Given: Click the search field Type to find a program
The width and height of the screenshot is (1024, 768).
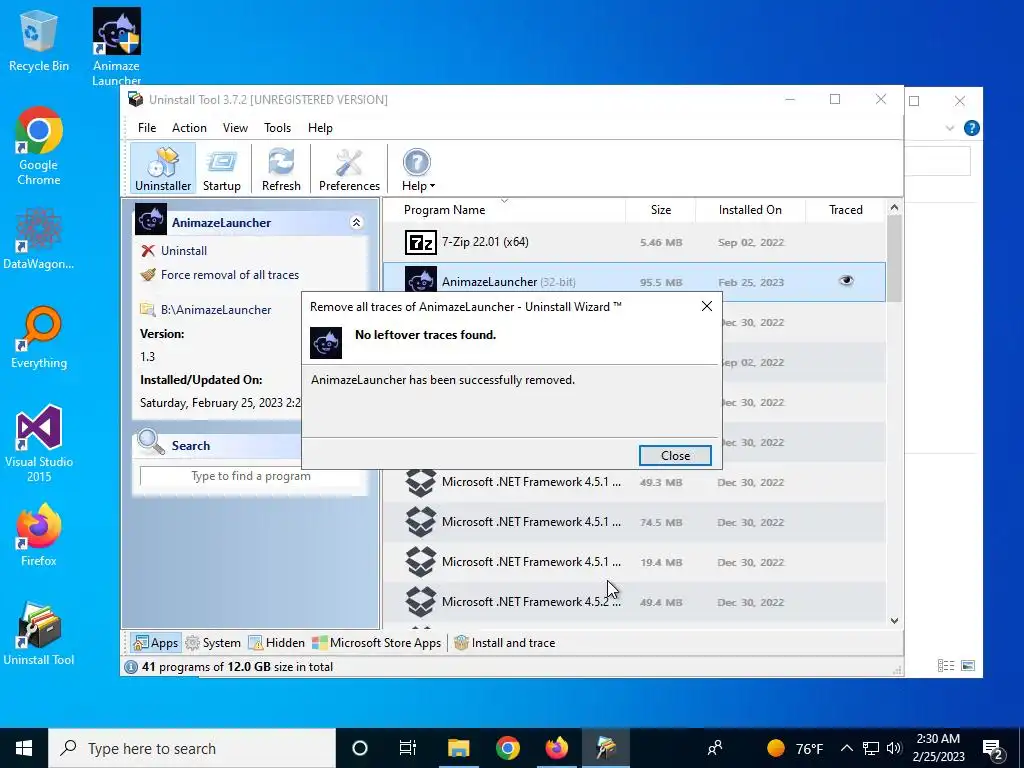Looking at the screenshot, I should [x=251, y=476].
